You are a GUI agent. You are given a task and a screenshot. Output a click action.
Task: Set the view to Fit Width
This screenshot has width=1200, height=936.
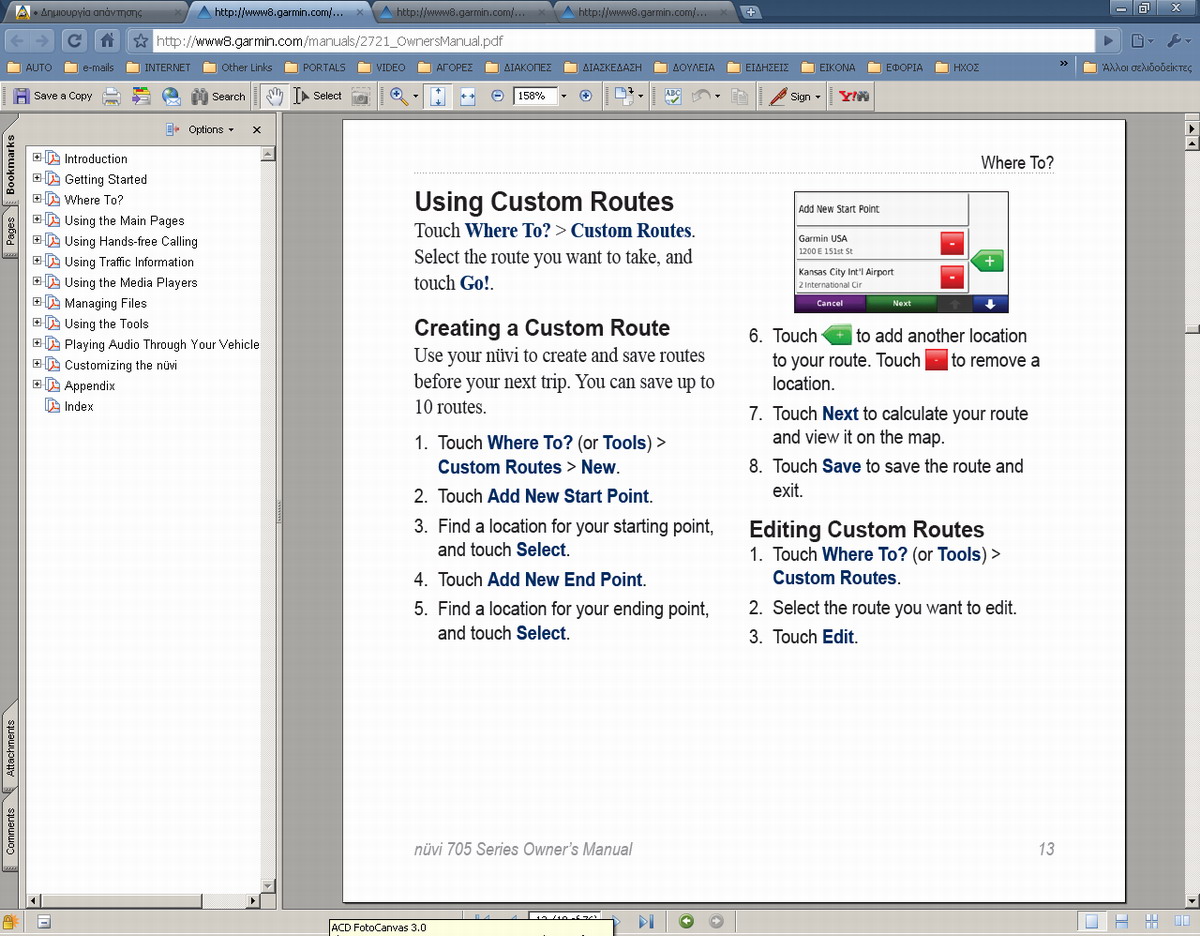pos(467,96)
